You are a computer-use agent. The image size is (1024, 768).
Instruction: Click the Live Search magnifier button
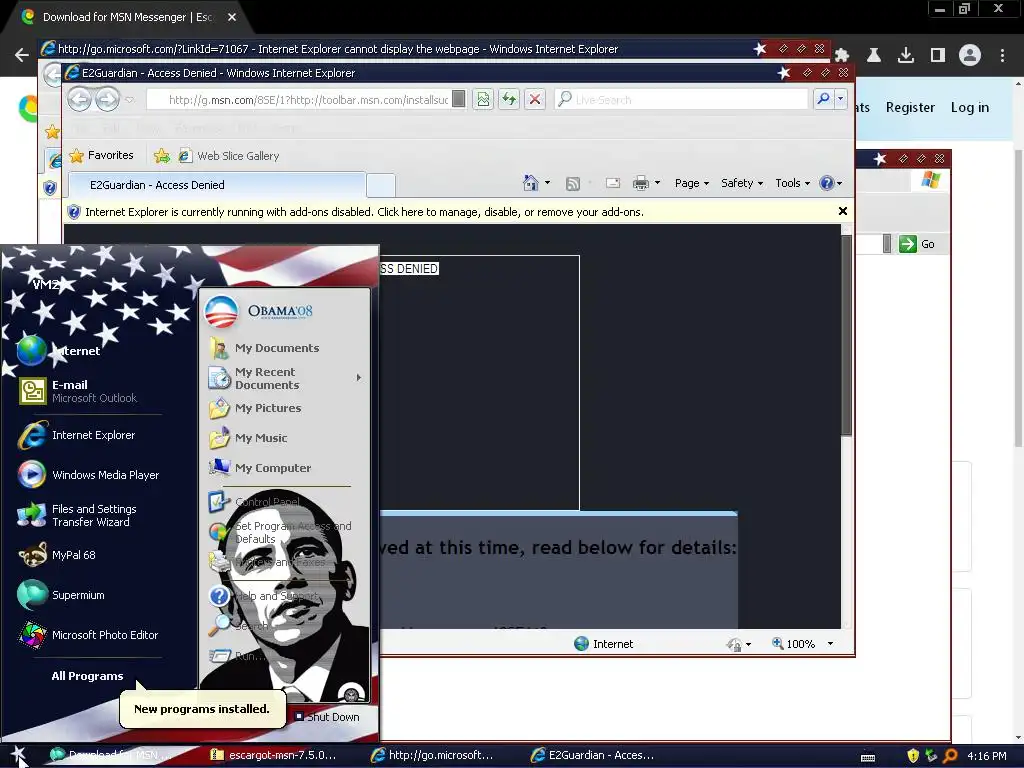click(x=823, y=99)
